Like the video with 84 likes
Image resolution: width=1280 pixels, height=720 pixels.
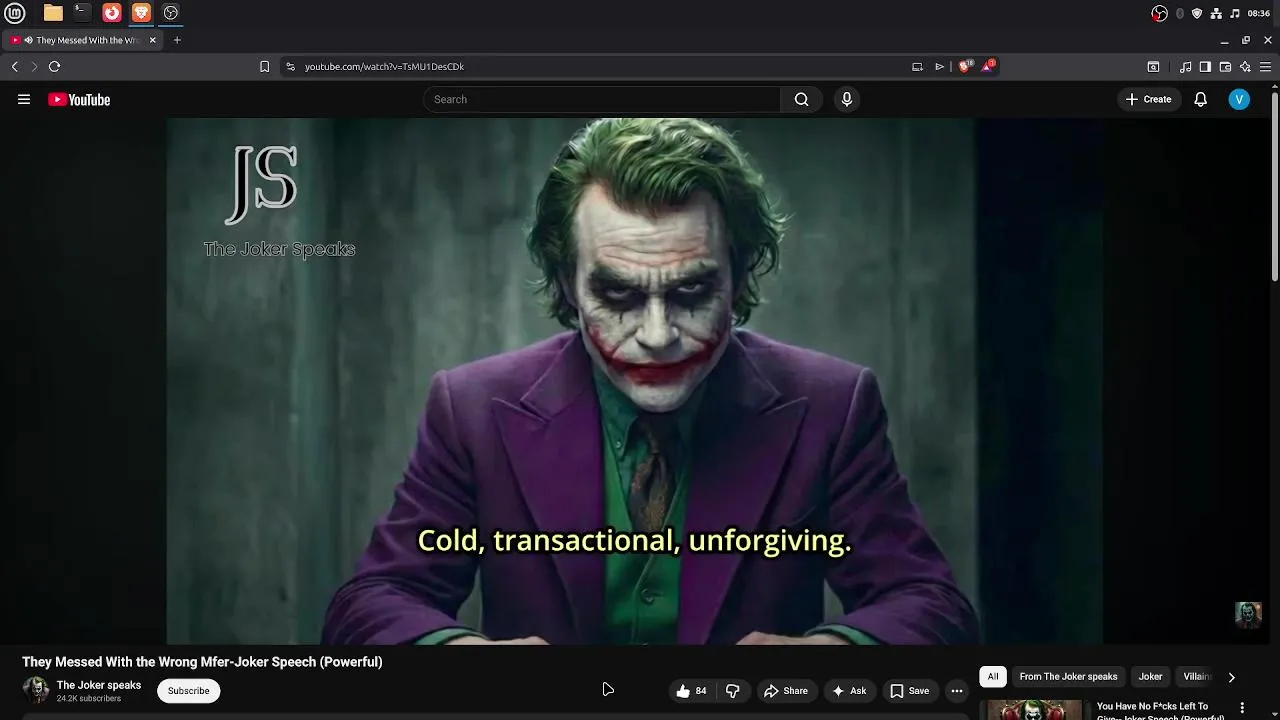pyautogui.click(x=691, y=691)
